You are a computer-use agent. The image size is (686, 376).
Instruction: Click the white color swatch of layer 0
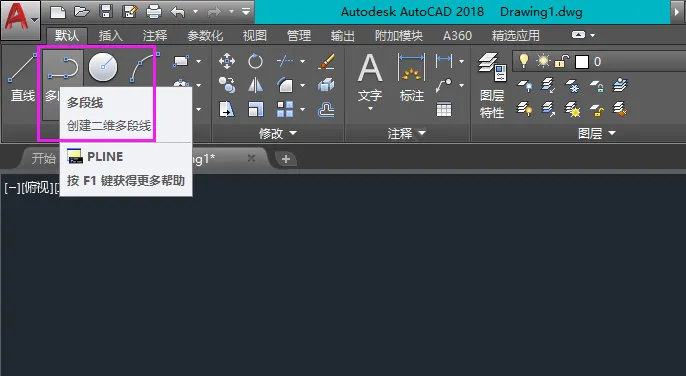click(581, 62)
